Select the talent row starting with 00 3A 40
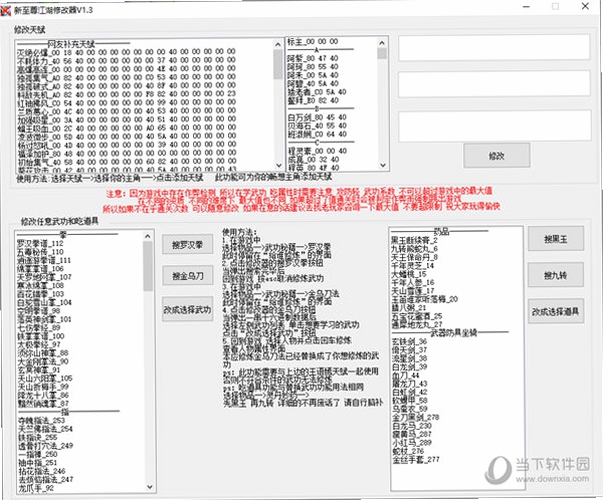Viewport: 603px width, 500px height. coord(126,120)
